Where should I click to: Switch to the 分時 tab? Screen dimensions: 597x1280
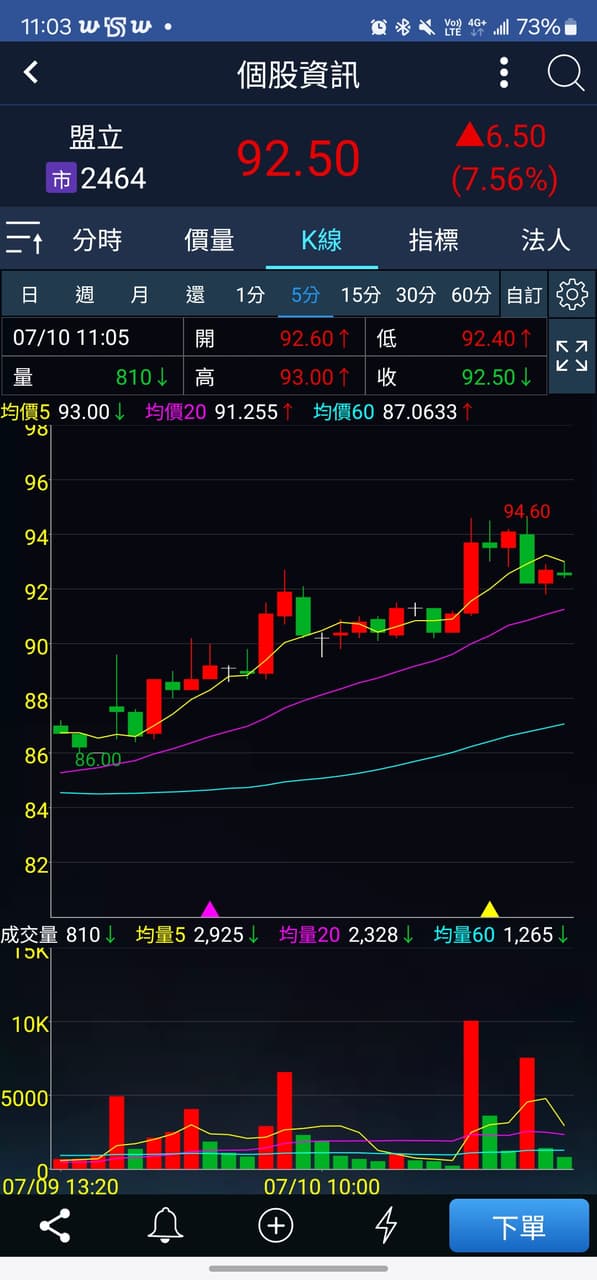98,239
